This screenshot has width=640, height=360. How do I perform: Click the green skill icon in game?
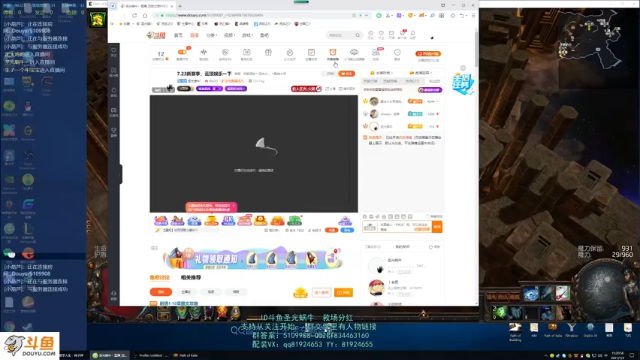coord(500,313)
